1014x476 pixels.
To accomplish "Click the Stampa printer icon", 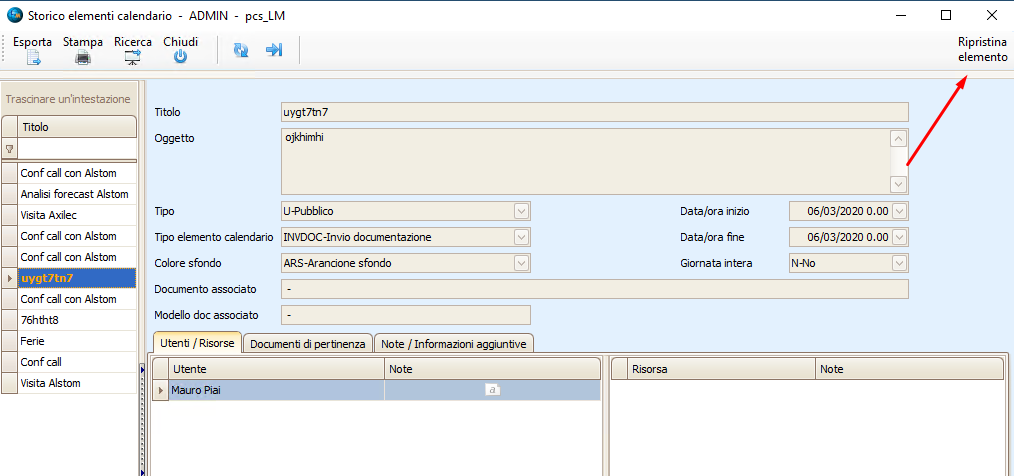I will pyautogui.click(x=83, y=57).
